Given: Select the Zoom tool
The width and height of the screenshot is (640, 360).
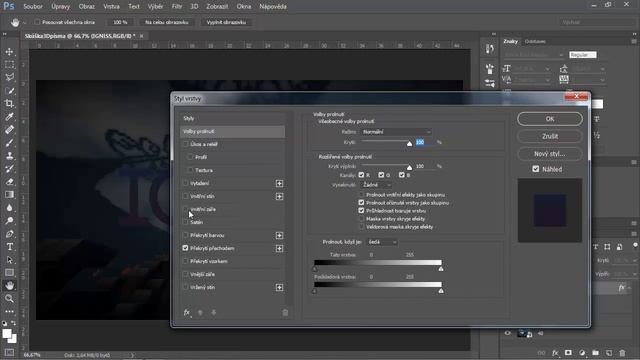Looking at the screenshot, I should click(9, 299).
